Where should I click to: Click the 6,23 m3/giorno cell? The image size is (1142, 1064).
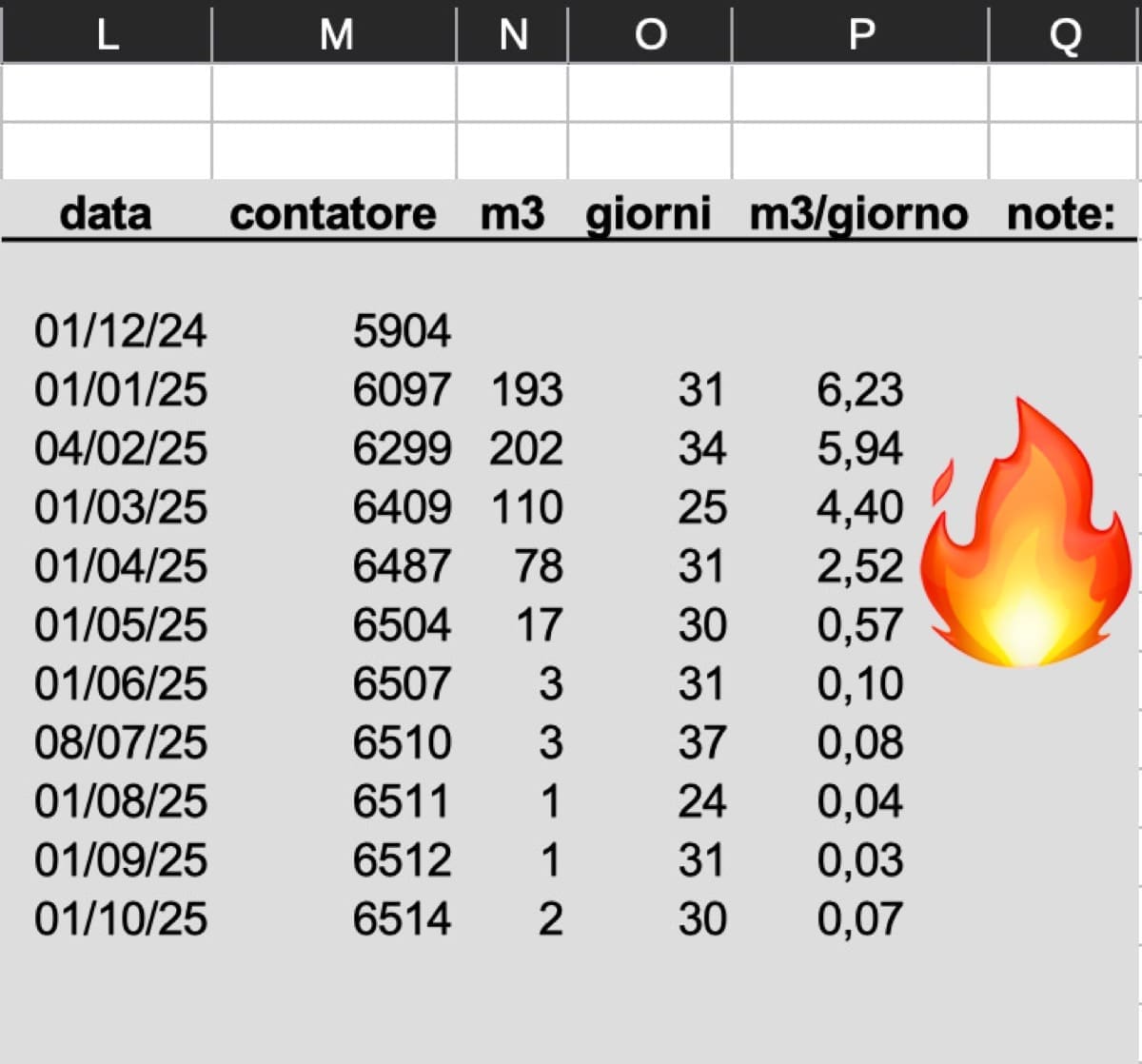pyautogui.click(x=859, y=390)
